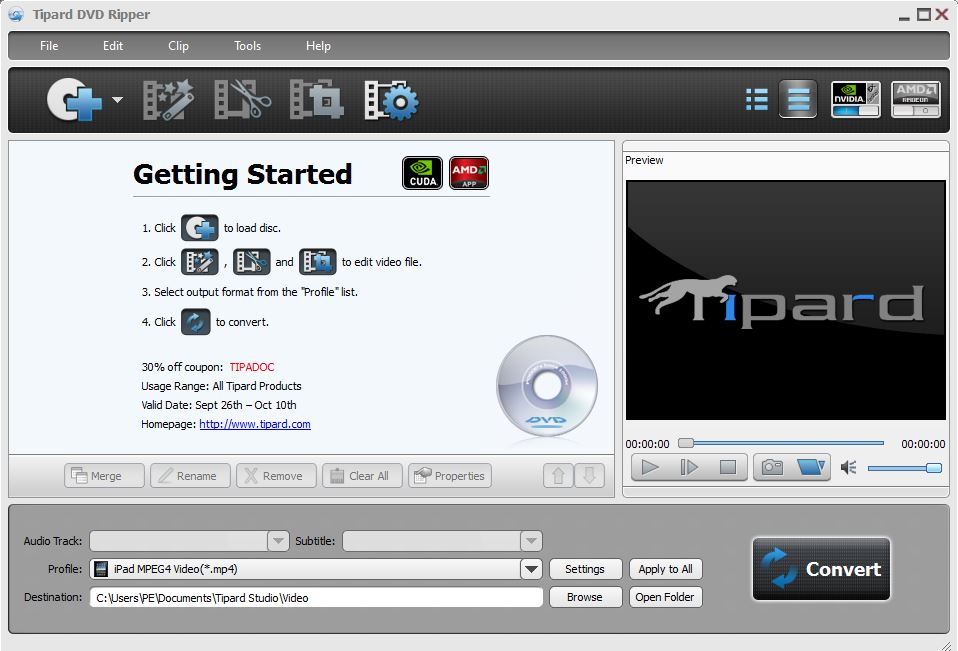Toggle NVIDIA GPU acceleration

(x=856, y=99)
